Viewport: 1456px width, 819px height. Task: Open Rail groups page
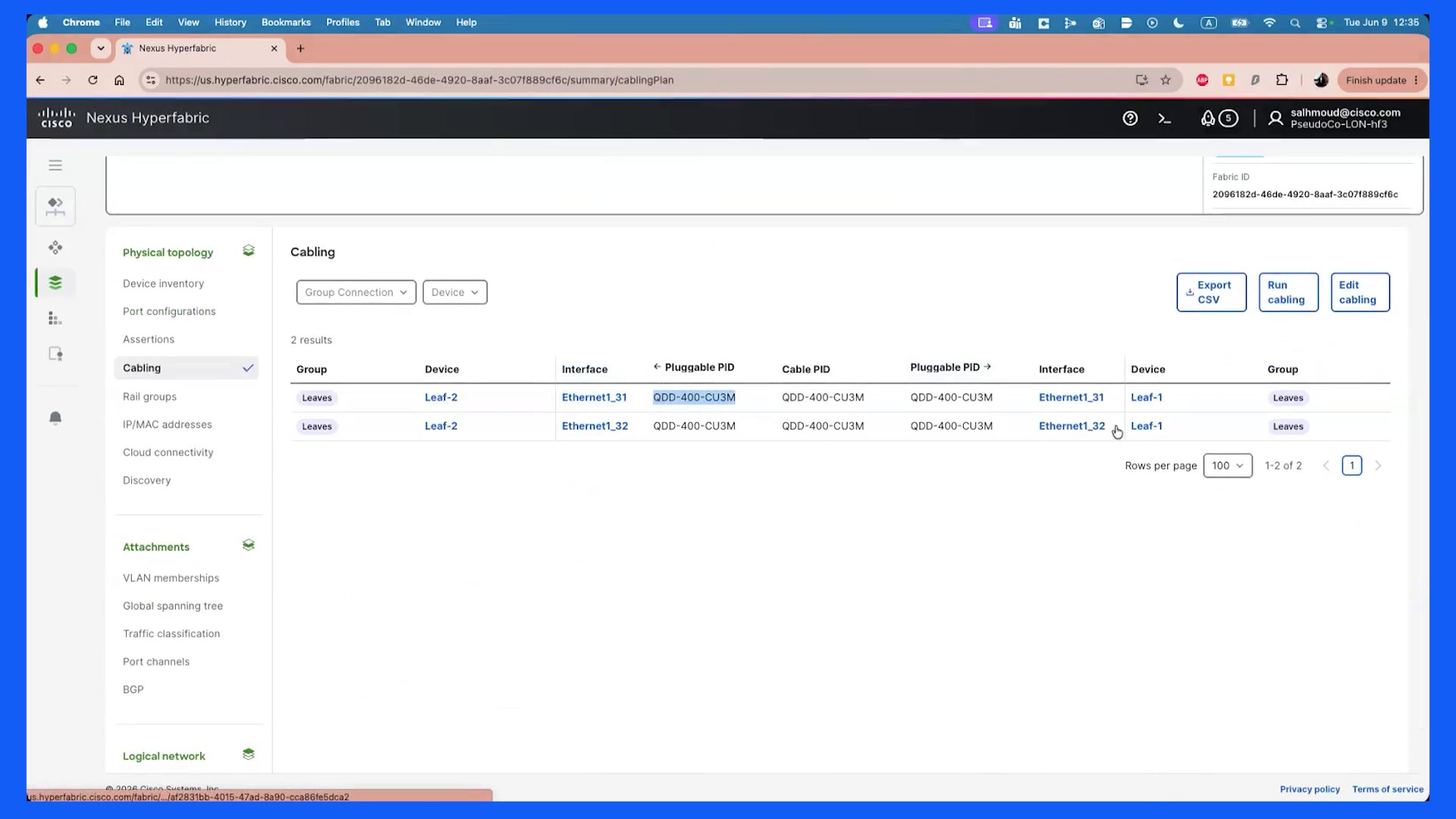(x=149, y=397)
